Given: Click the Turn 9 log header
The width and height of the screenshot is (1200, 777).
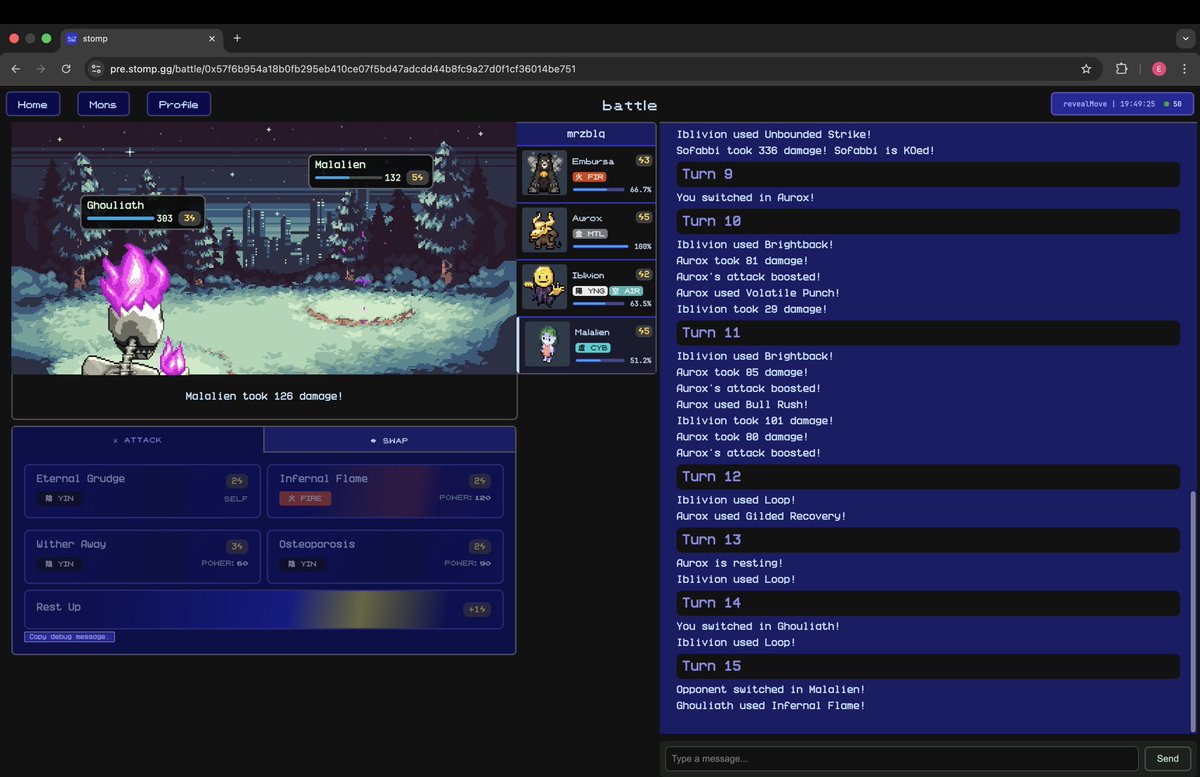Looking at the screenshot, I should pos(927,174).
